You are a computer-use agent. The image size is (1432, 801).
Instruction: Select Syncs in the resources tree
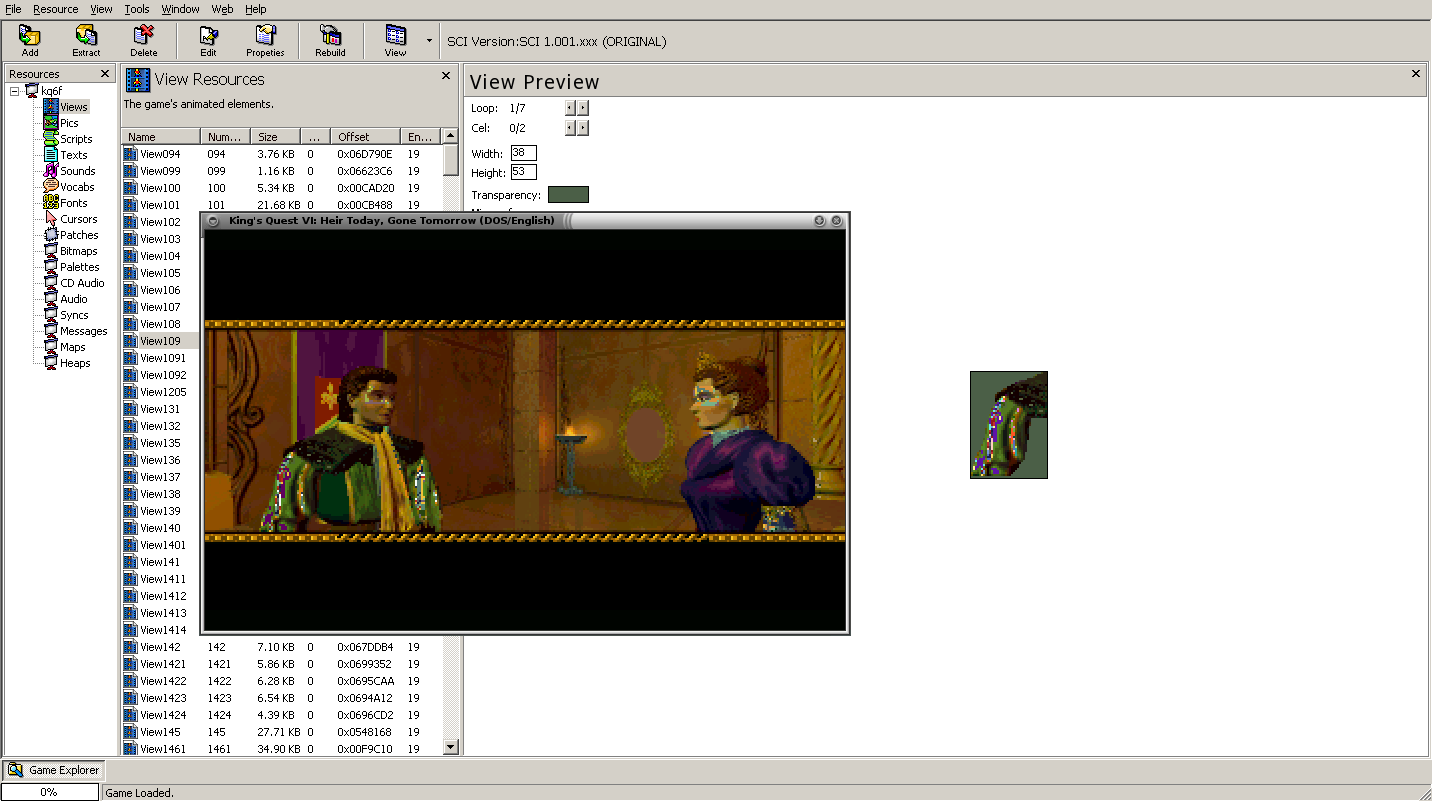pos(74,315)
